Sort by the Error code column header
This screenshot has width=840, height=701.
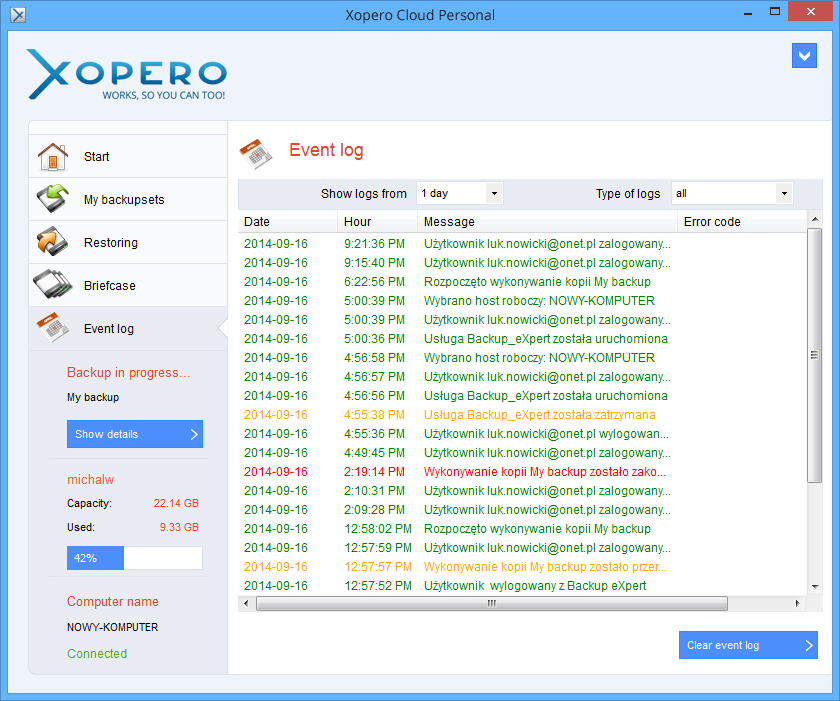click(x=742, y=222)
